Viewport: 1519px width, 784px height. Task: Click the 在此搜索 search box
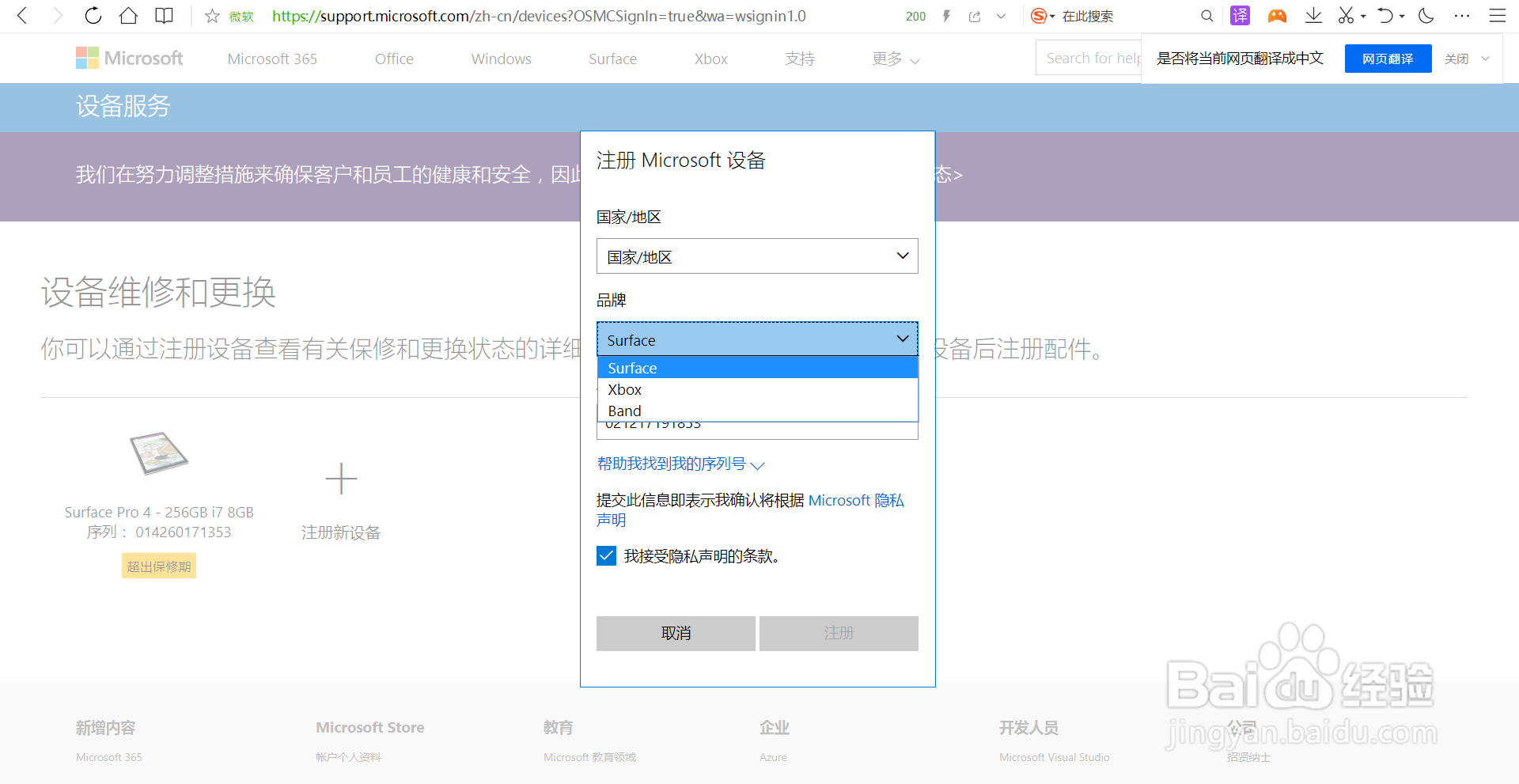[1088, 16]
